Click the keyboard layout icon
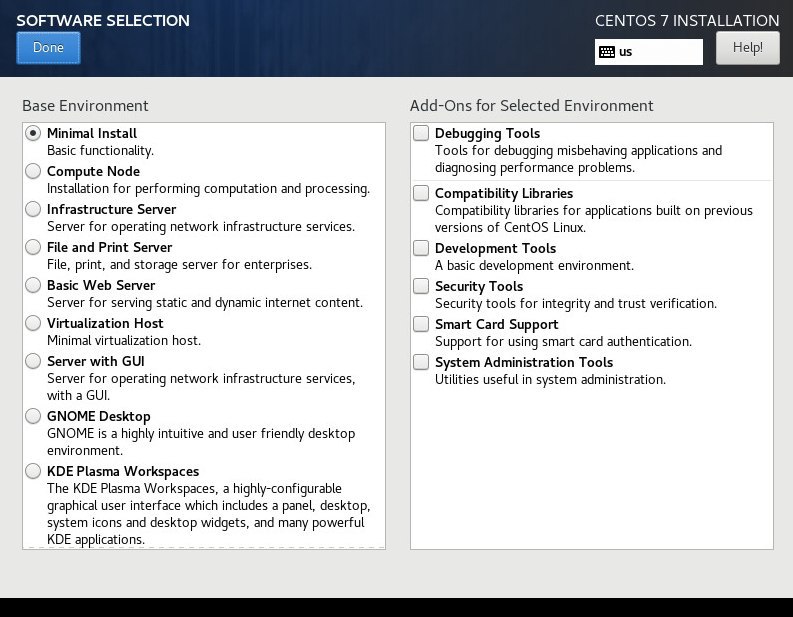793x617 pixels. pyautogui.click(x=606, y=52)
